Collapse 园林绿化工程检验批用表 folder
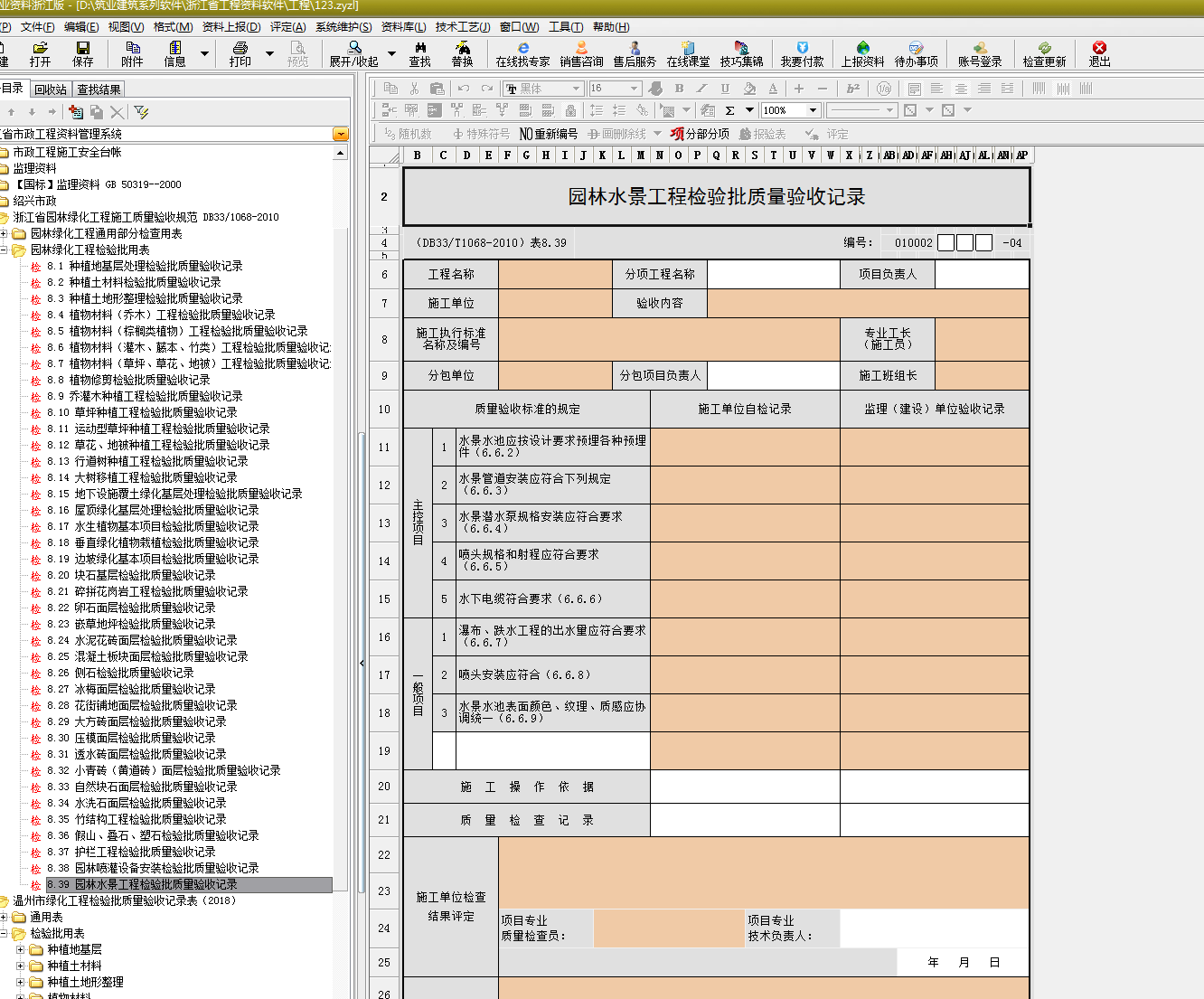The width and height of the screenshot is (1204, 999). (5, 250)
